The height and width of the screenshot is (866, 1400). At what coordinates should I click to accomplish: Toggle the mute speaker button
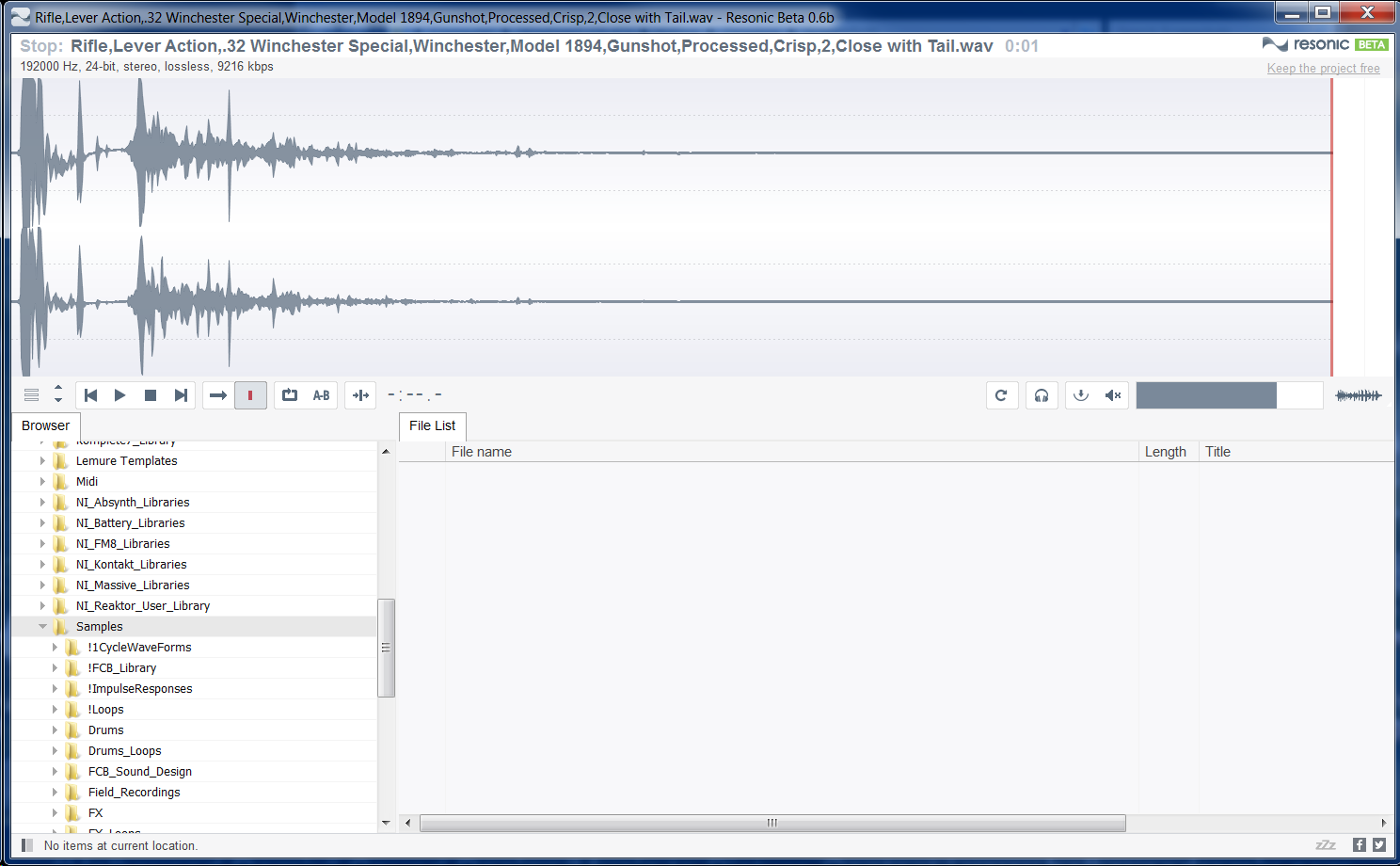[x=1113, y=395]
